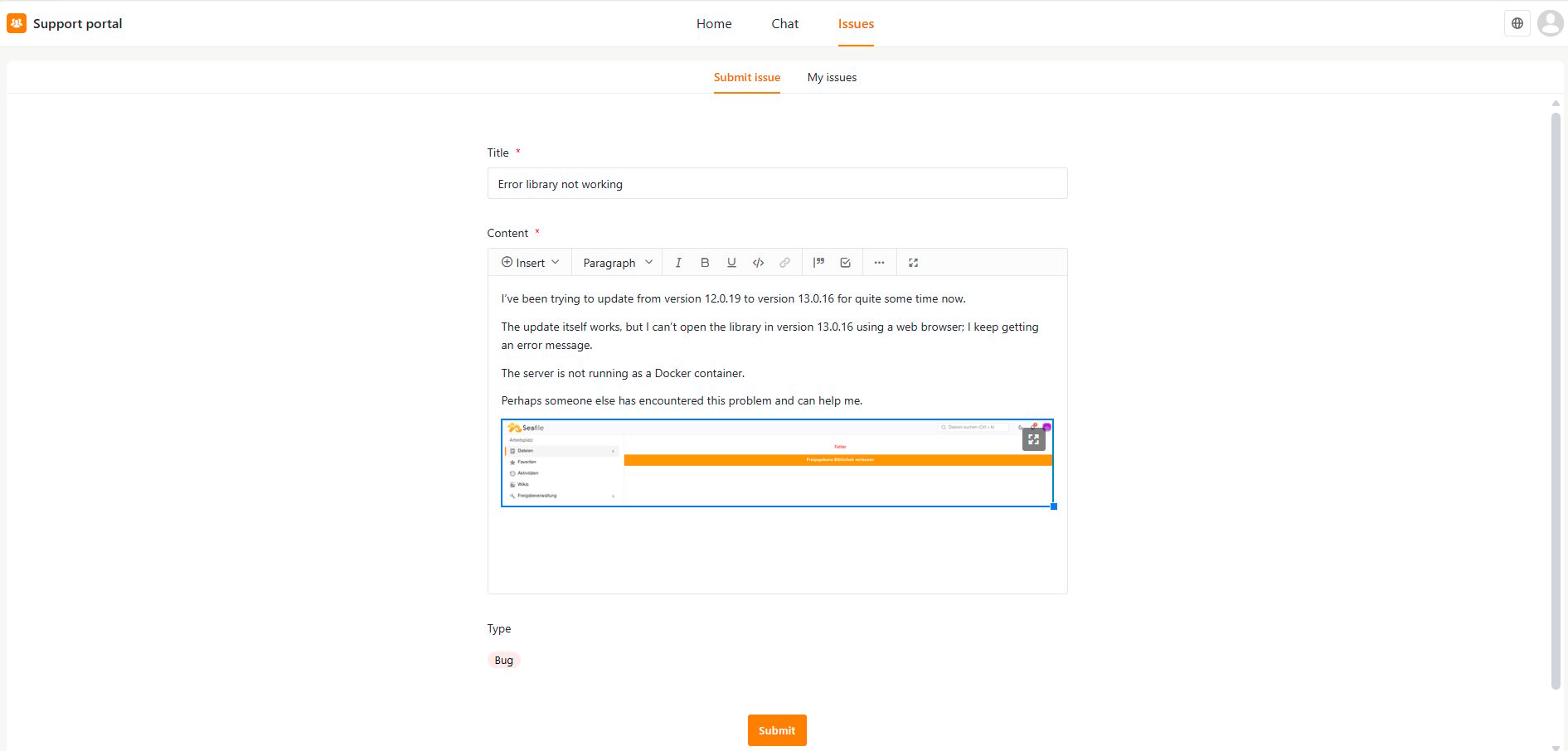Screen dimensions: 1568x751
Task: Open the language globe selector
Action: [1517, 23]
